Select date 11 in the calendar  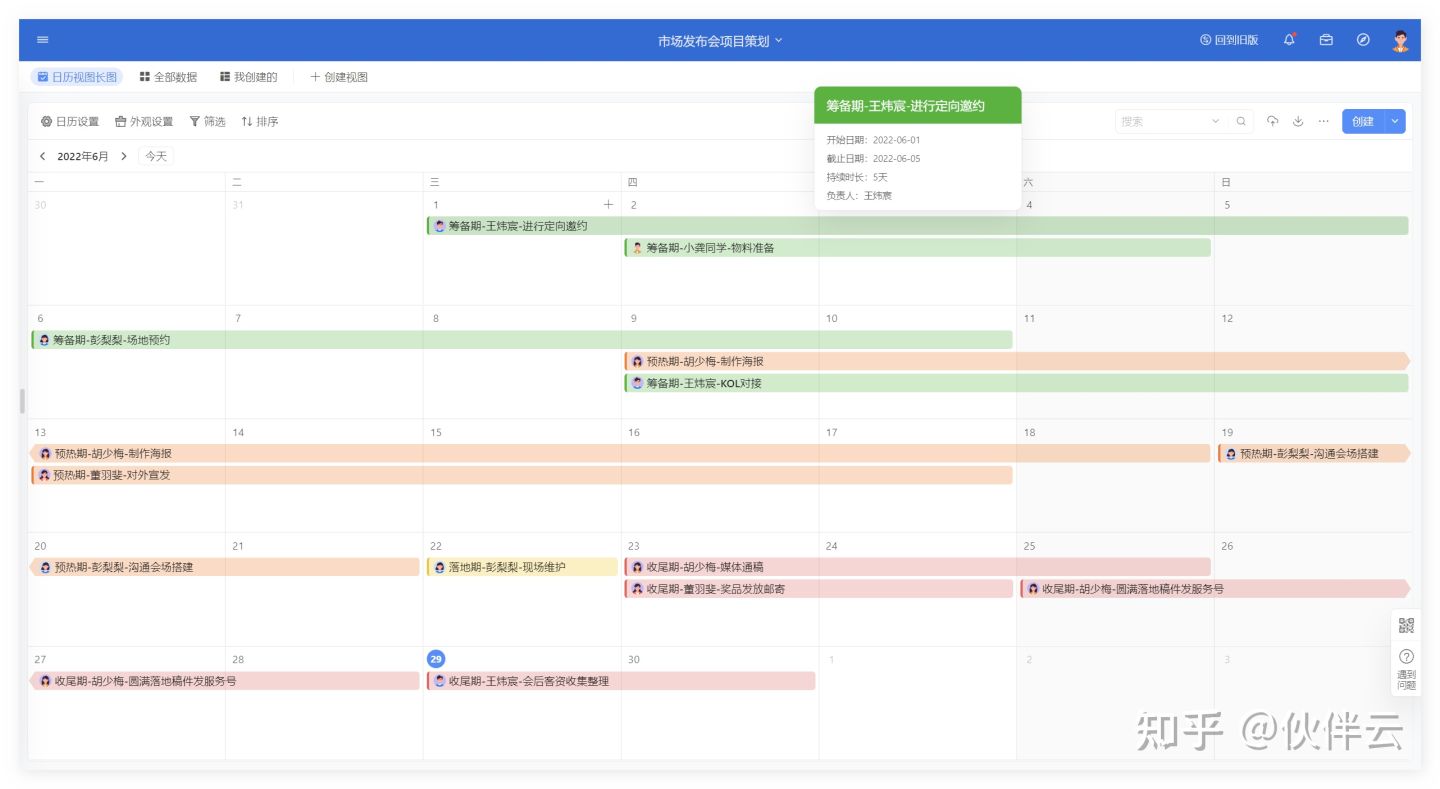[x=1029, y=318]
